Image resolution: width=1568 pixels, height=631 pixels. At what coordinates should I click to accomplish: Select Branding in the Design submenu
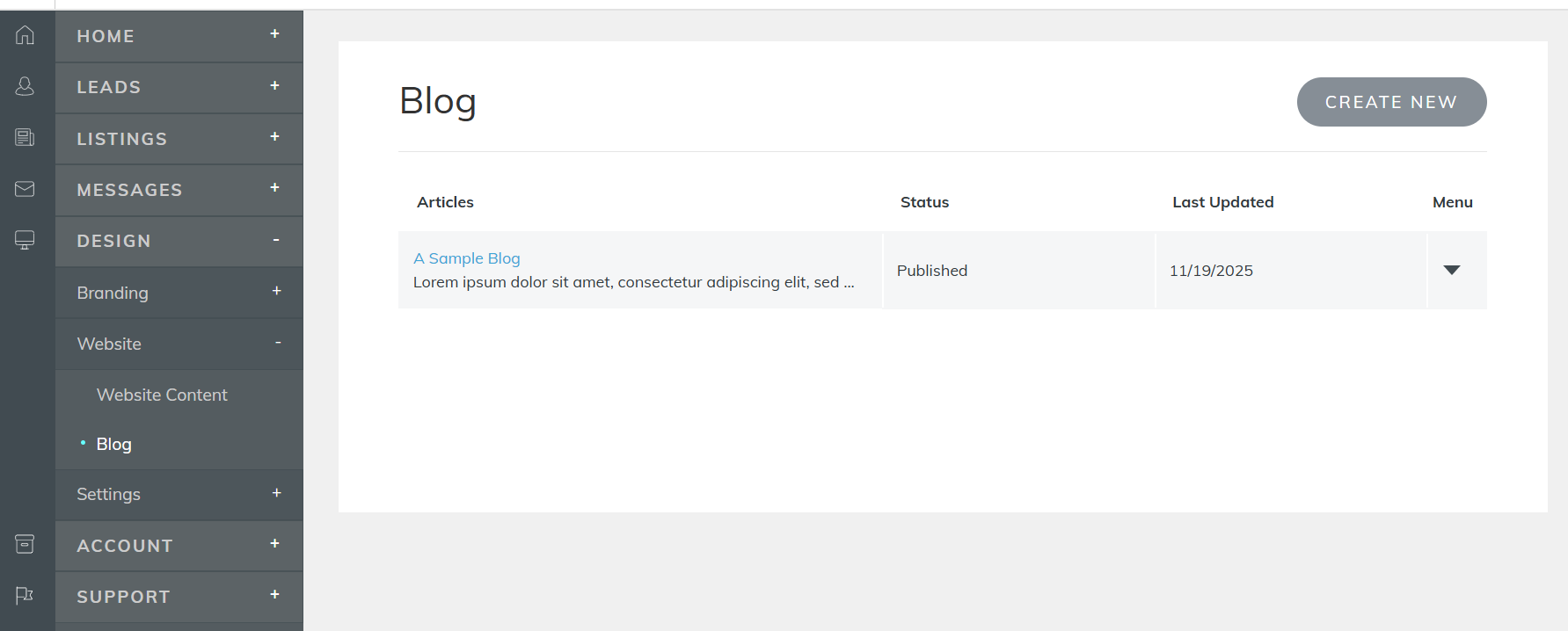(179, 293)
